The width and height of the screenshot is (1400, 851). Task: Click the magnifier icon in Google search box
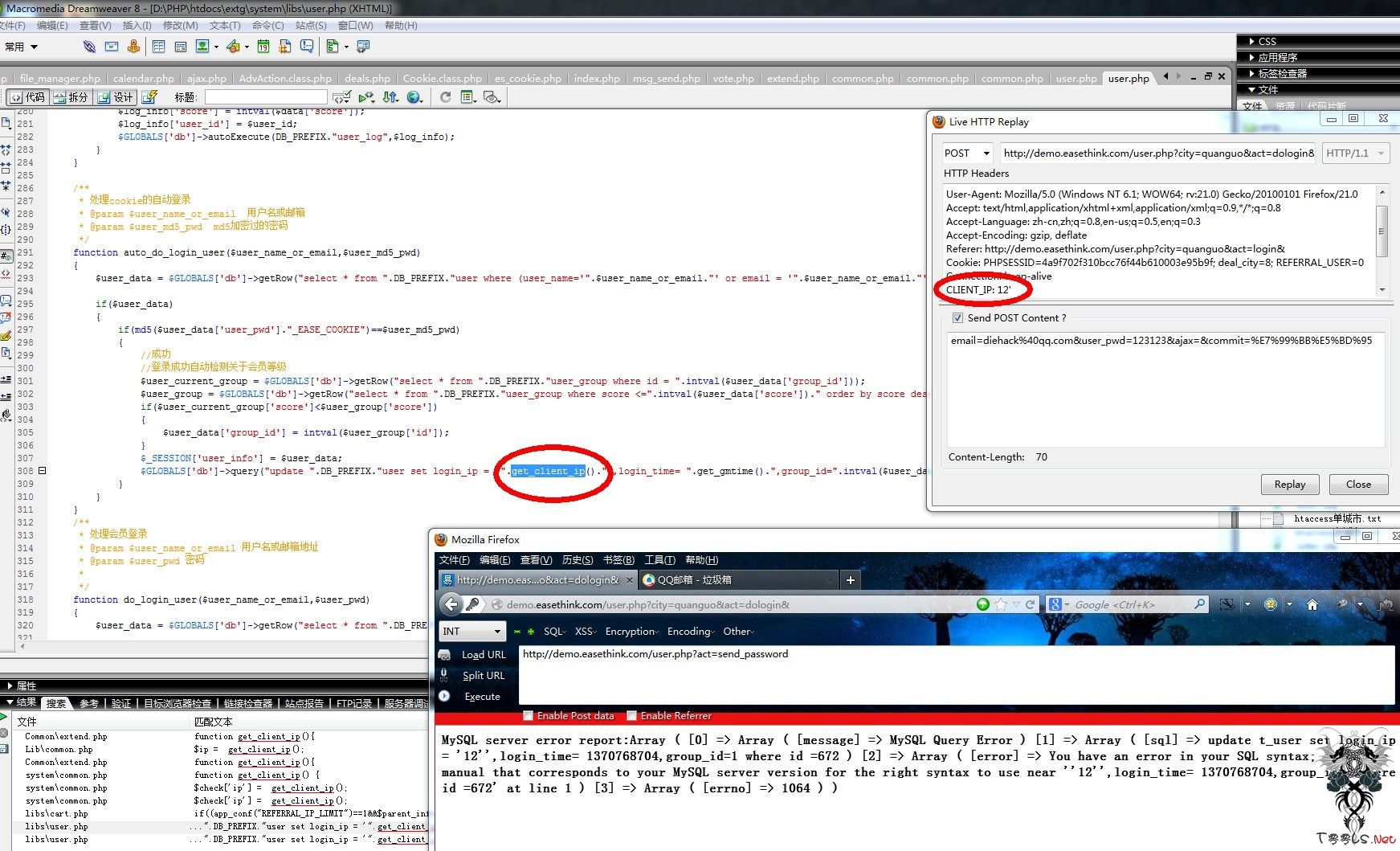tap(1199, 604)
